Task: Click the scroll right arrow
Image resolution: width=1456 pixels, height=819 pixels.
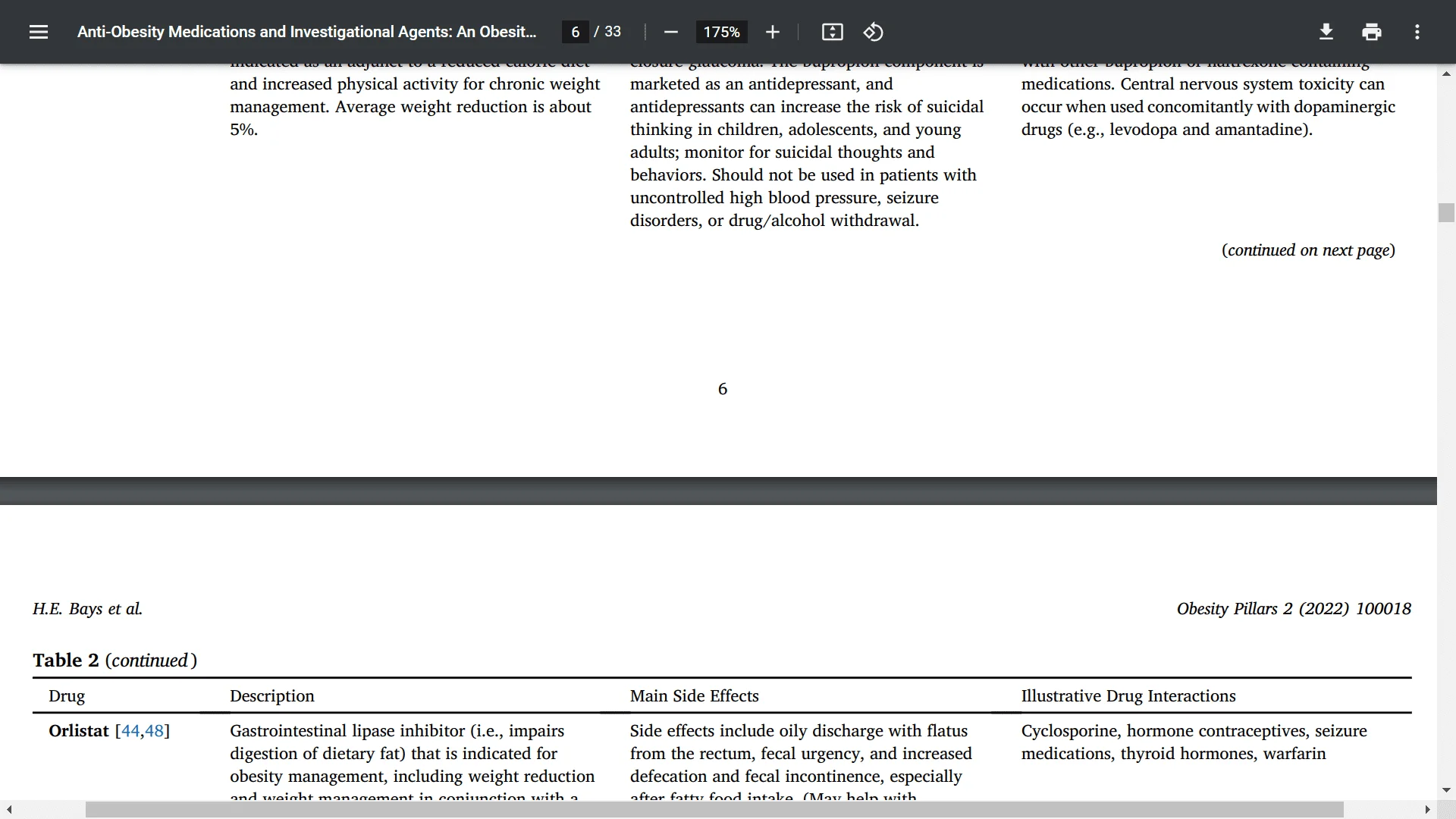Action: (x=1427, y=810)
